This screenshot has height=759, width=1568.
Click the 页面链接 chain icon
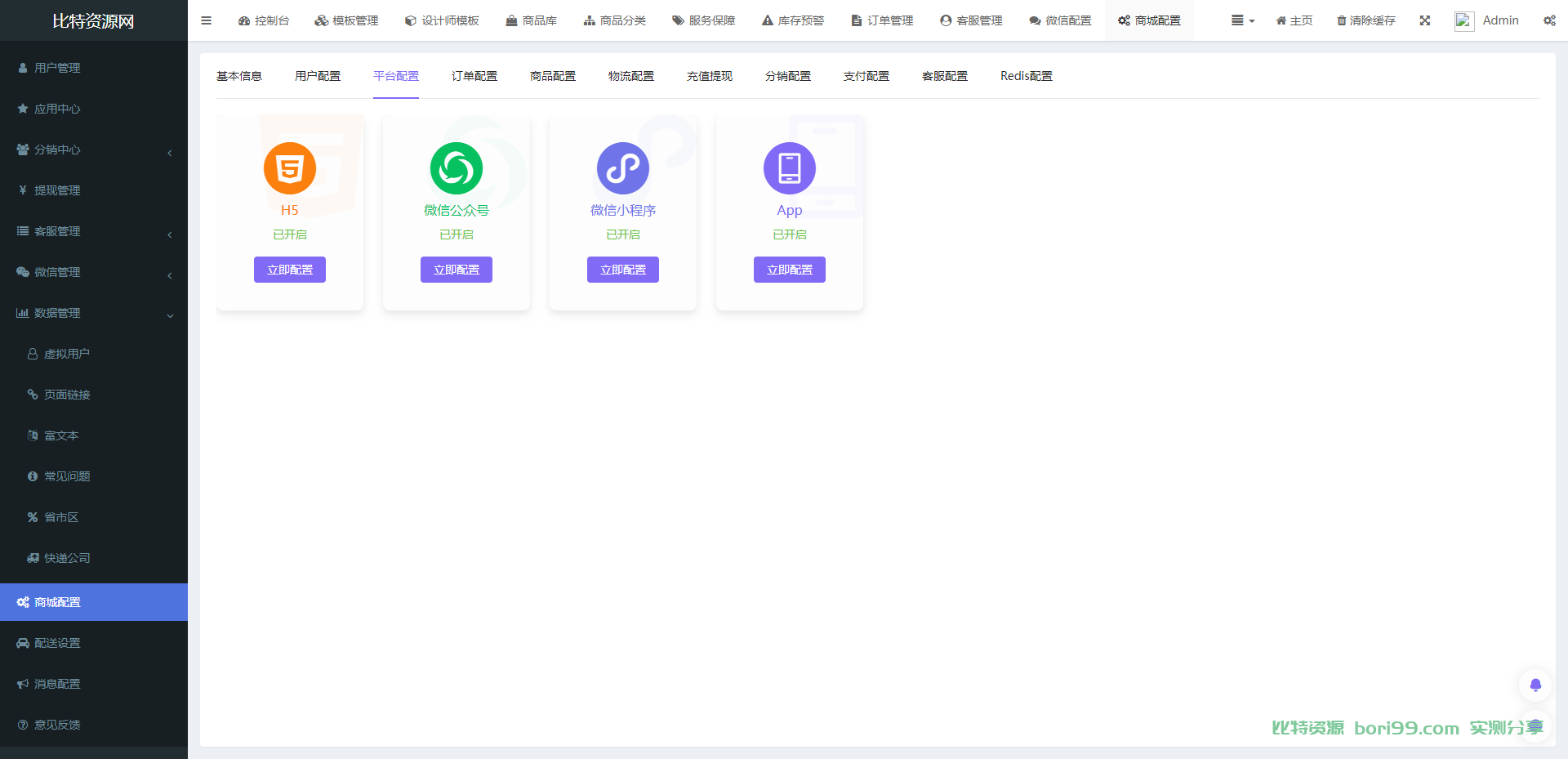tap(33, 395)
